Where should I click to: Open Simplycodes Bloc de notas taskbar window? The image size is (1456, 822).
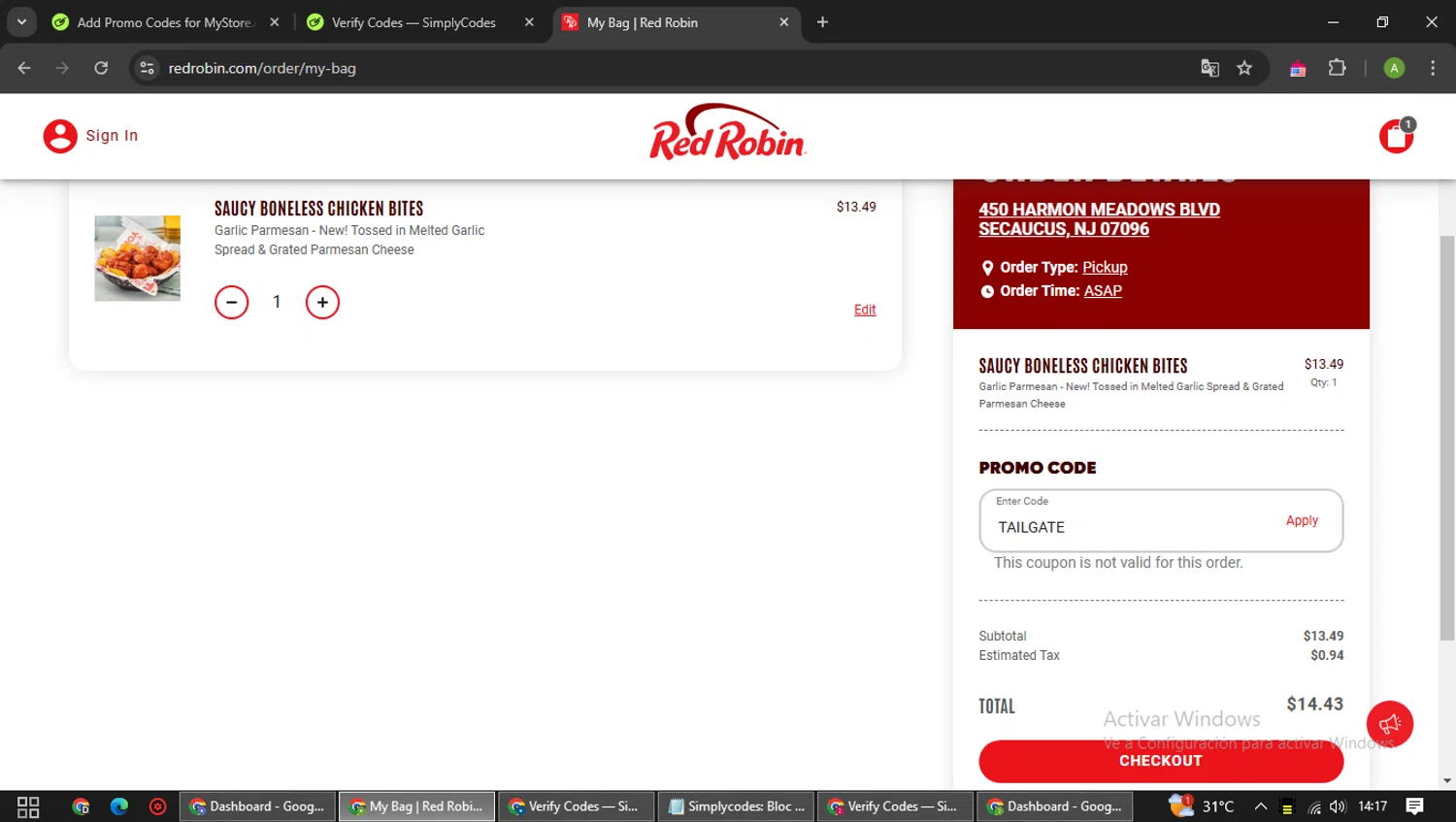click(x=737, y=806)
